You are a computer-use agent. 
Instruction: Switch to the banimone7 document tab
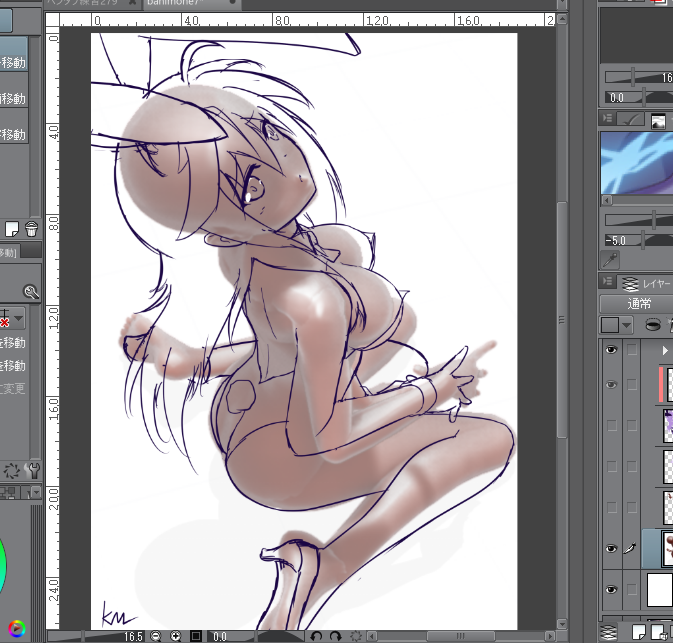[x=191, y=3]
